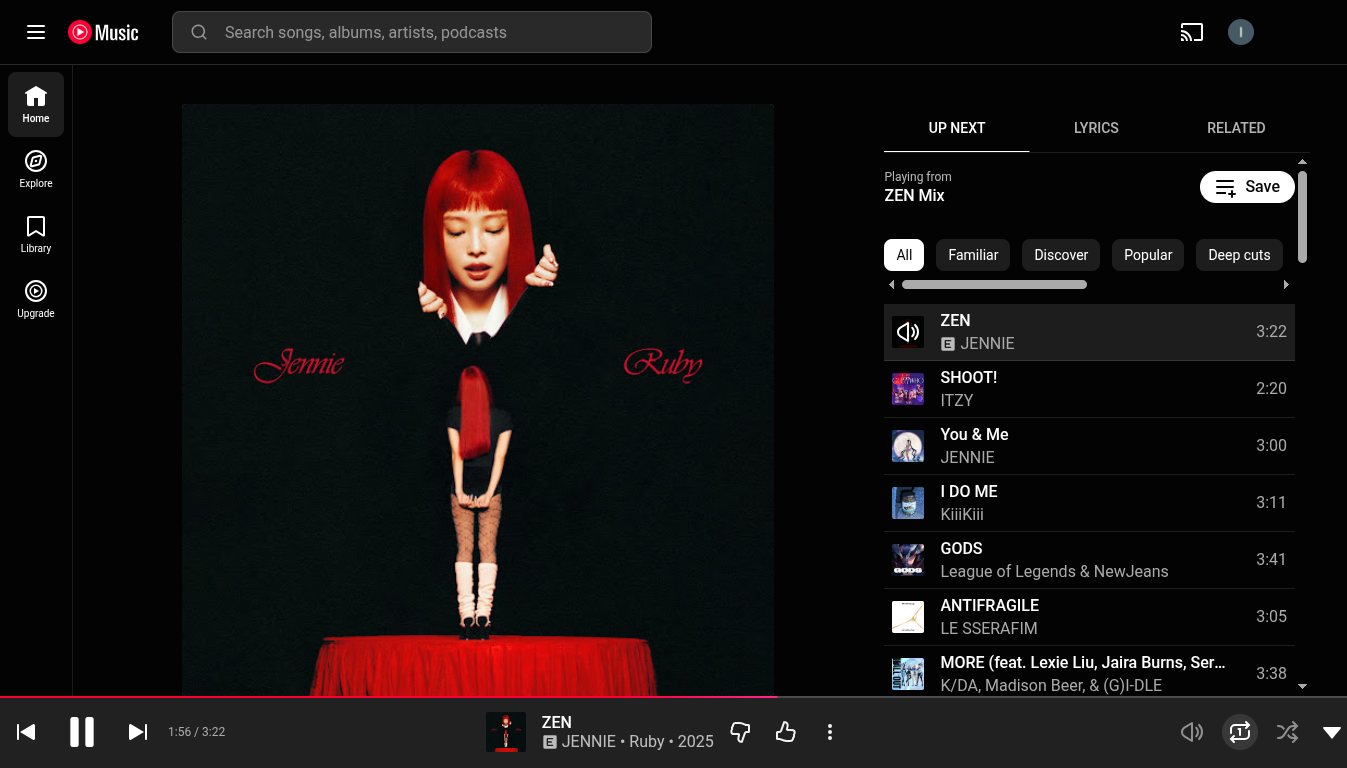Open the volume control
Screen dimensions: 1347x768
pyautogui.click(x=1192, y=732)
